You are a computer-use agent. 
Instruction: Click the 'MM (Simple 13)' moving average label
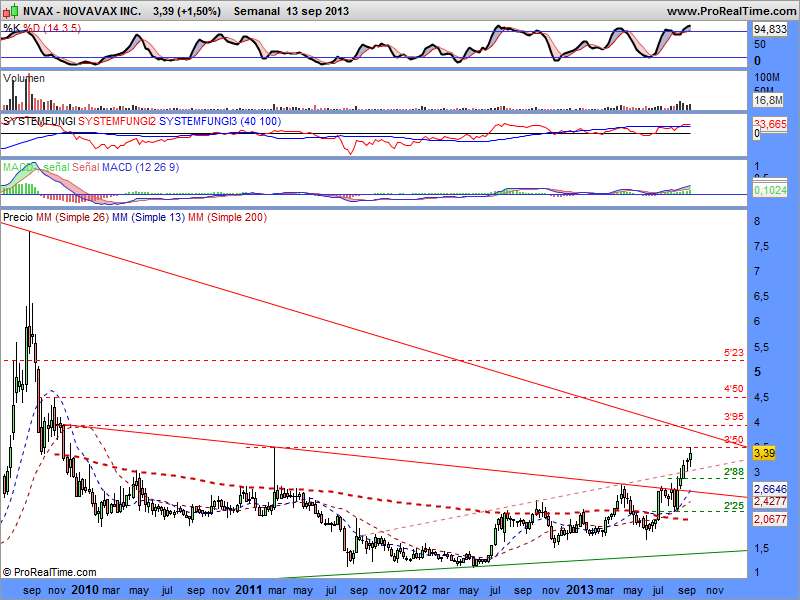148,217
